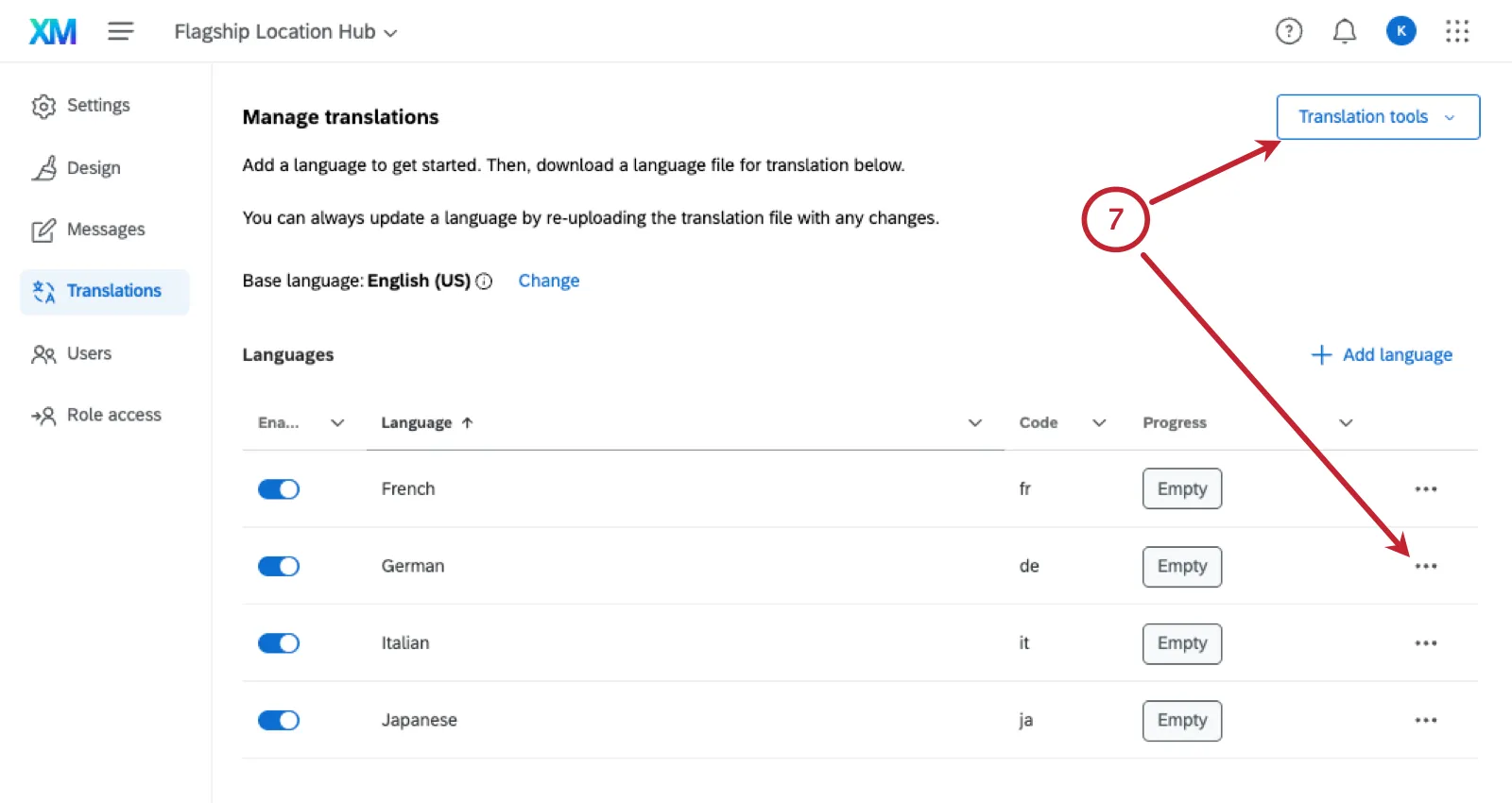Open the user account avatar K
Screen dimensions: 1512x803
(x=1401, y=31)
